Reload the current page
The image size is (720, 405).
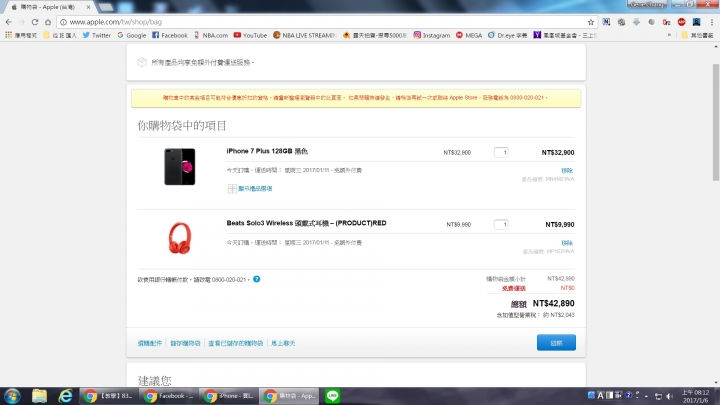[35, 22]
